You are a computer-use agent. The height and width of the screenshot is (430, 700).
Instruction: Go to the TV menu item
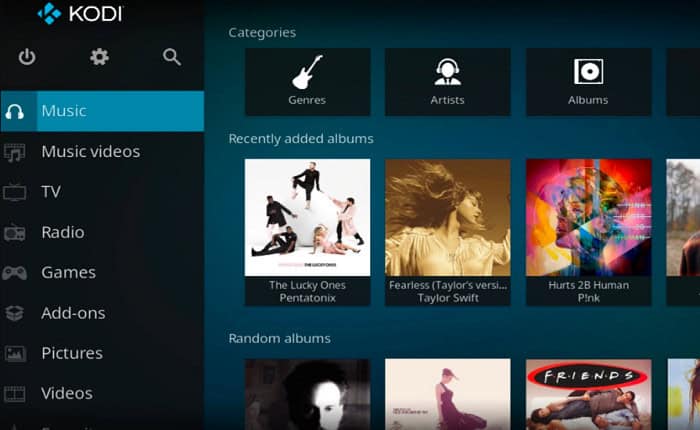tap(102, 192)
